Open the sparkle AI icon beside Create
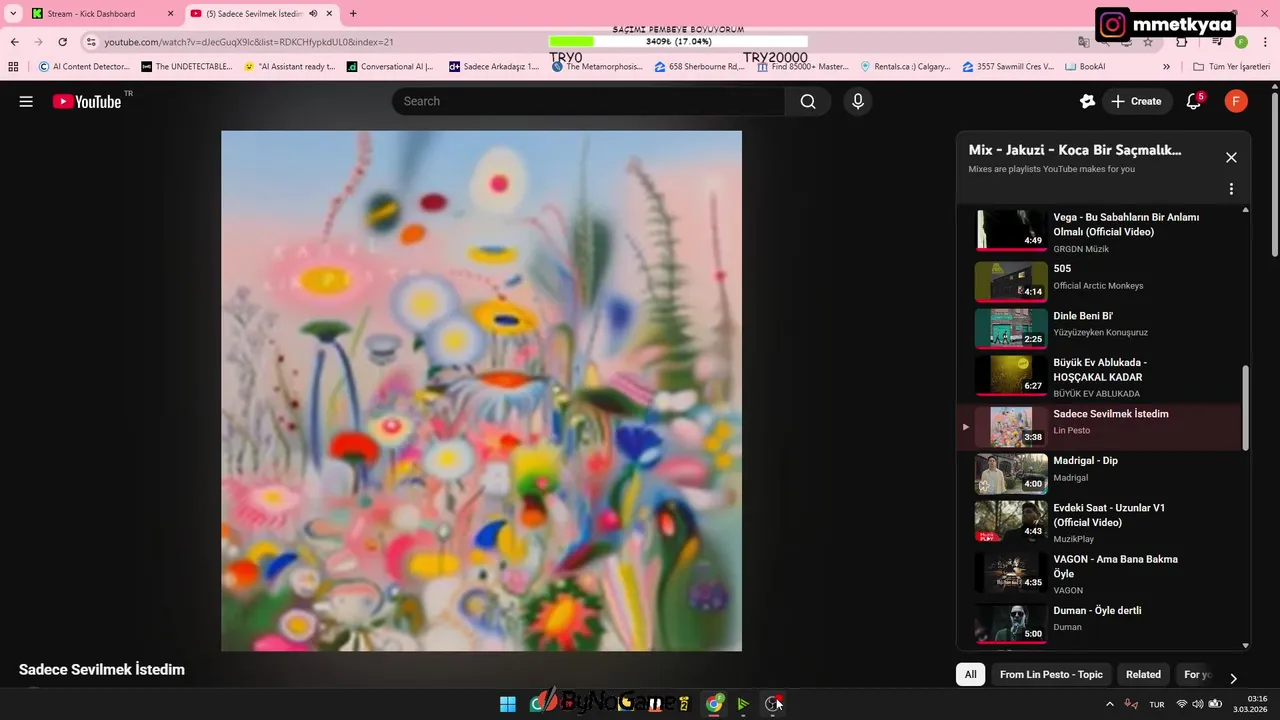This screenshot has height=720, width=1280. click(x=1088, y=101)
